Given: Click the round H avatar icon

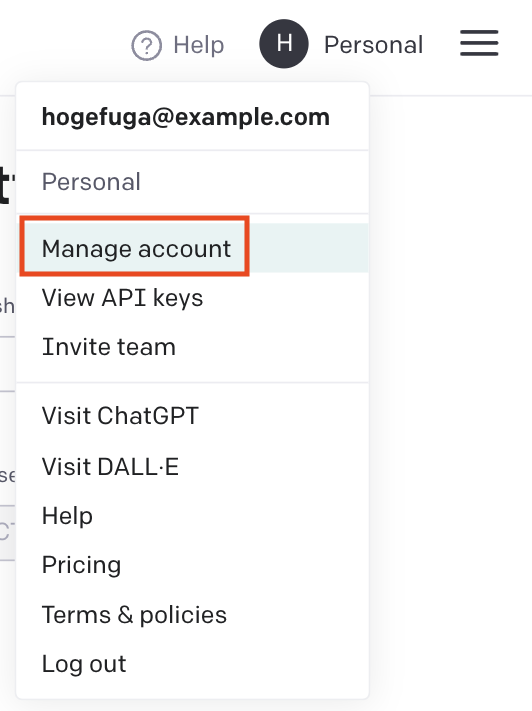Looking at the screenshot, I should (284, 44).
